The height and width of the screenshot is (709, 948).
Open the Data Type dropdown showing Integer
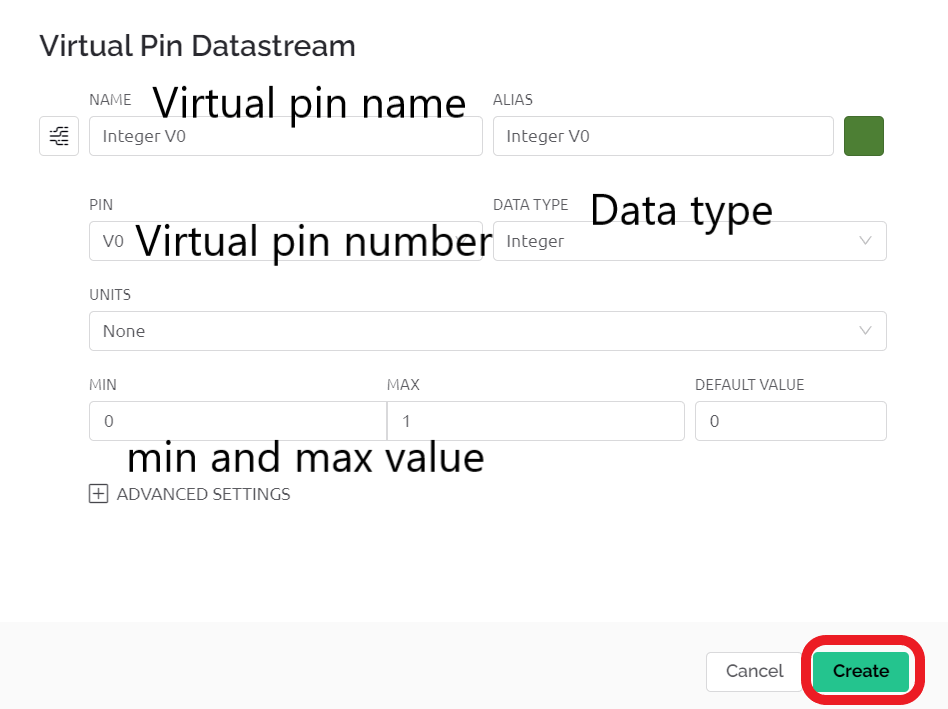[690, 241]
